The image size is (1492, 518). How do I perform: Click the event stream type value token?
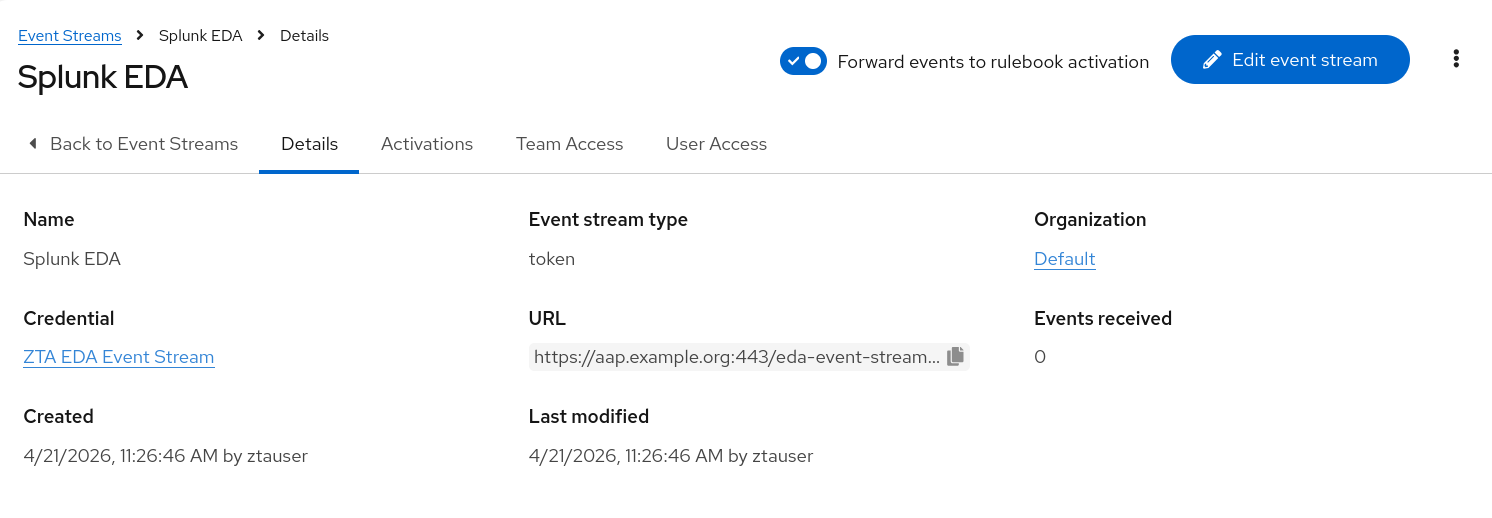coord(552,259)
